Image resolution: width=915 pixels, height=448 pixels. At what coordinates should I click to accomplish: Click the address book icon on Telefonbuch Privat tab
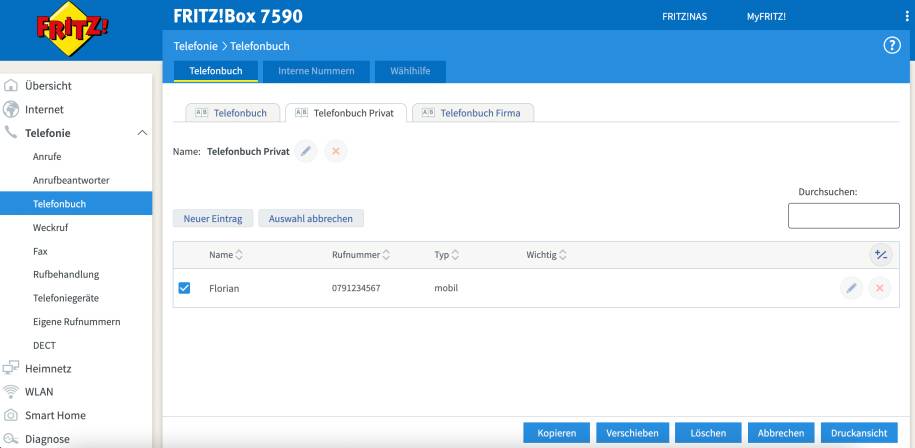tap(301, 113)
